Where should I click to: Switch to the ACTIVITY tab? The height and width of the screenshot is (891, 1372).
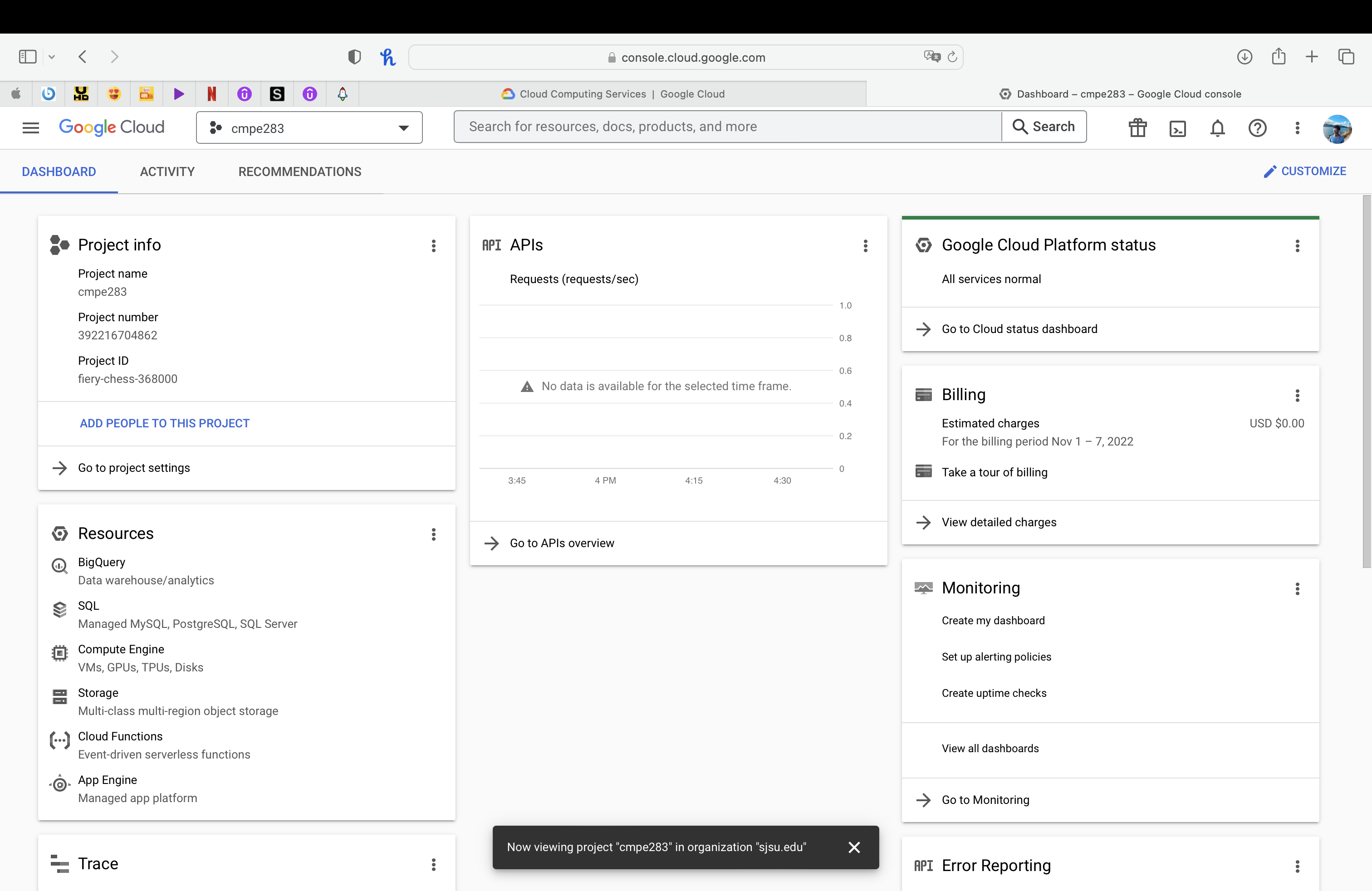pyautogui.click(x=167, y=171)
